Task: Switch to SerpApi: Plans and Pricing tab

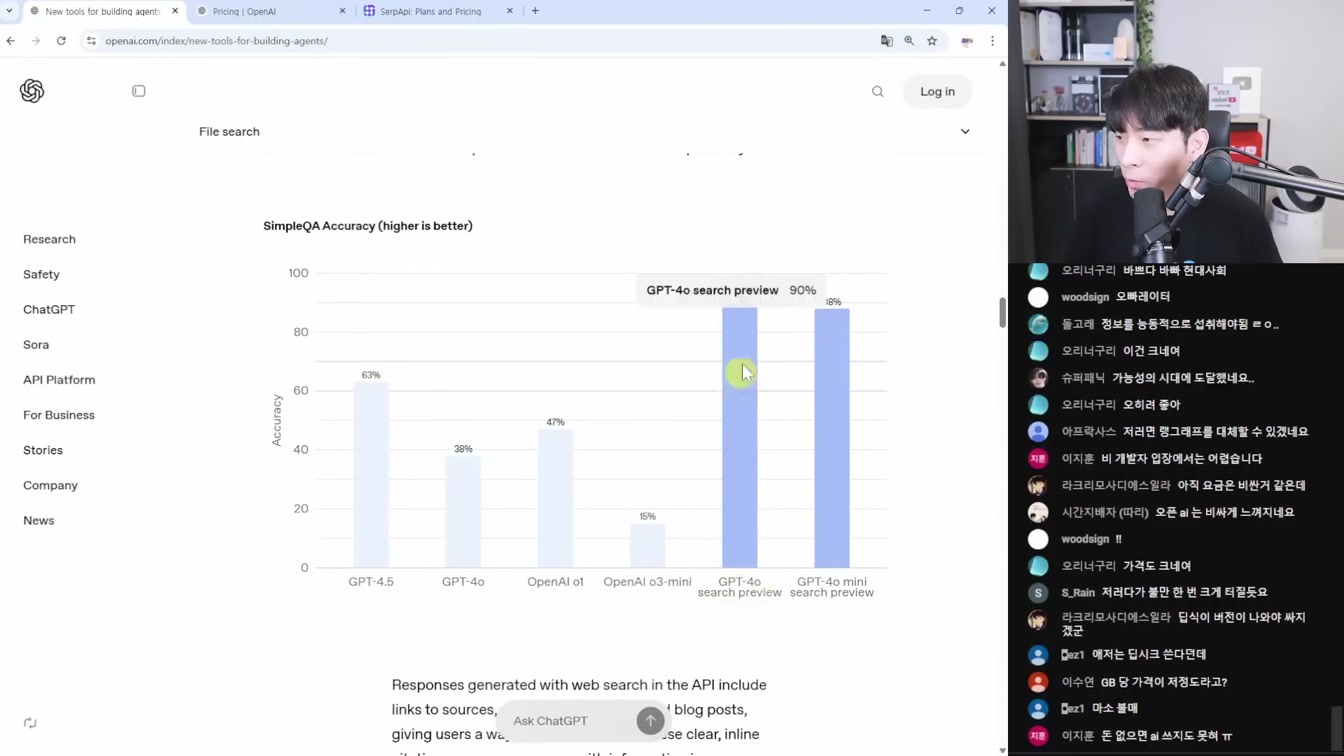Action: click(437, 11)
